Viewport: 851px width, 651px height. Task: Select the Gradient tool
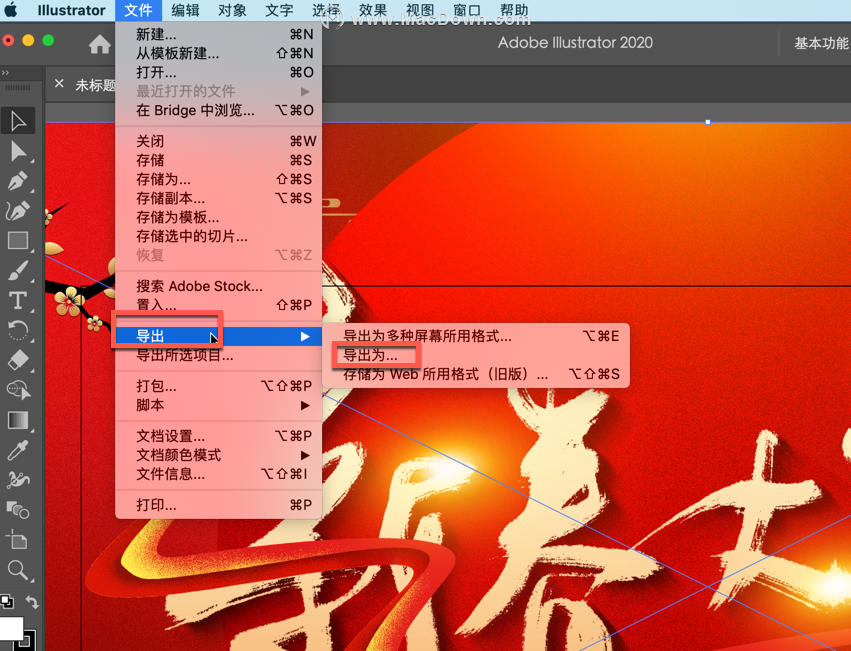coord(18,420)
